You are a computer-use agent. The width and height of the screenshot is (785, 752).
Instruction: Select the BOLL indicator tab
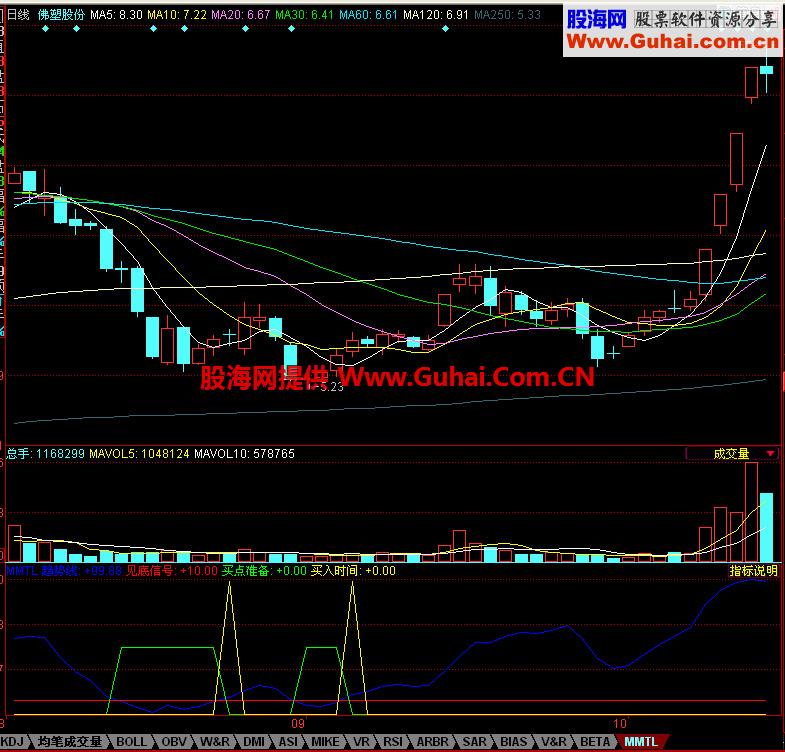(x=131, y=741)
